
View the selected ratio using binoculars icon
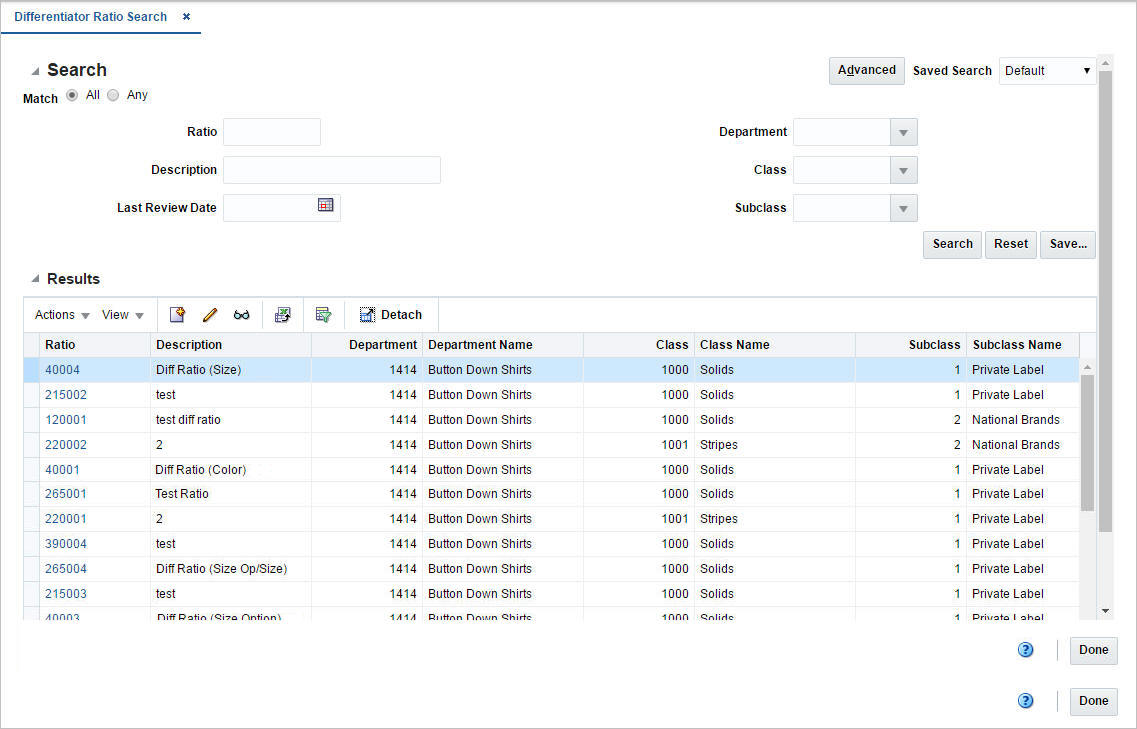tap(242, 314)
